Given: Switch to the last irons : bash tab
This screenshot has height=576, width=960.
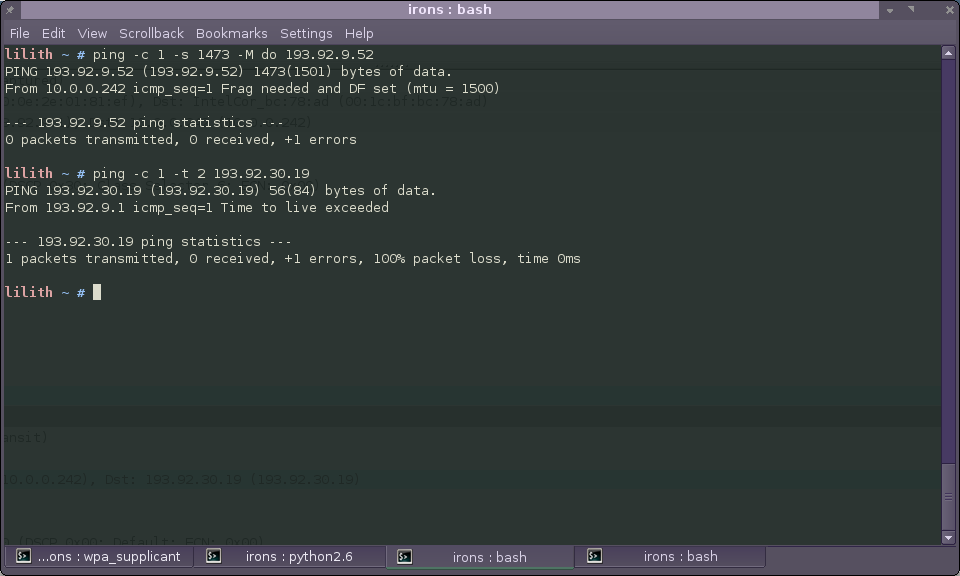Looking at the screenshot, I should (670, 556).
